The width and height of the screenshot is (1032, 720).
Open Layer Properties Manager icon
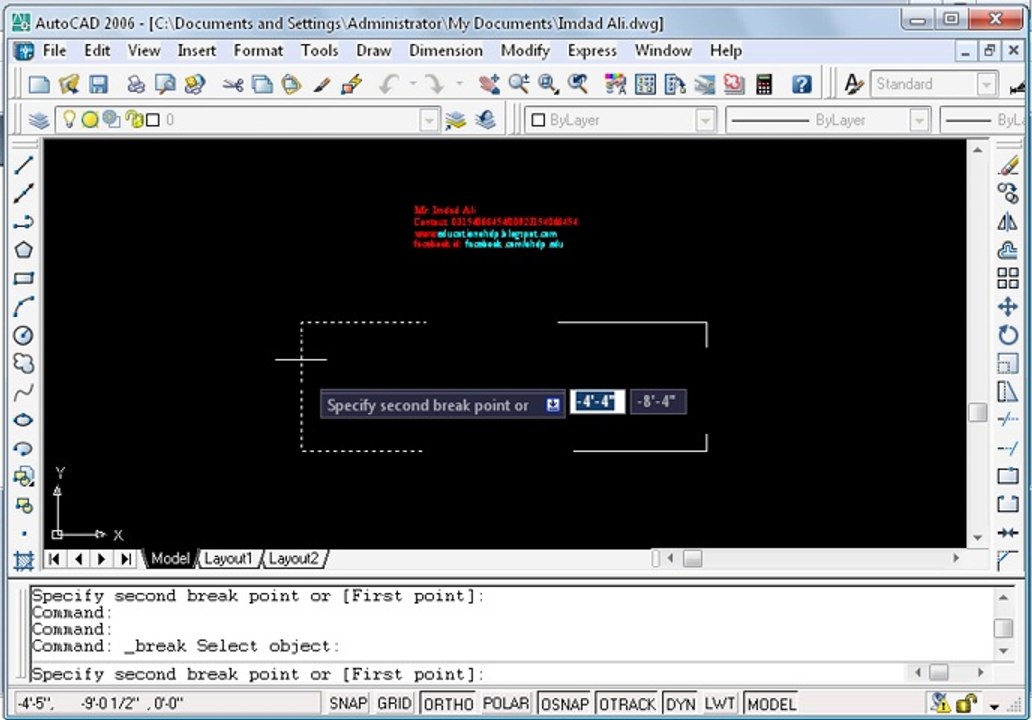(x=39, y=120)
